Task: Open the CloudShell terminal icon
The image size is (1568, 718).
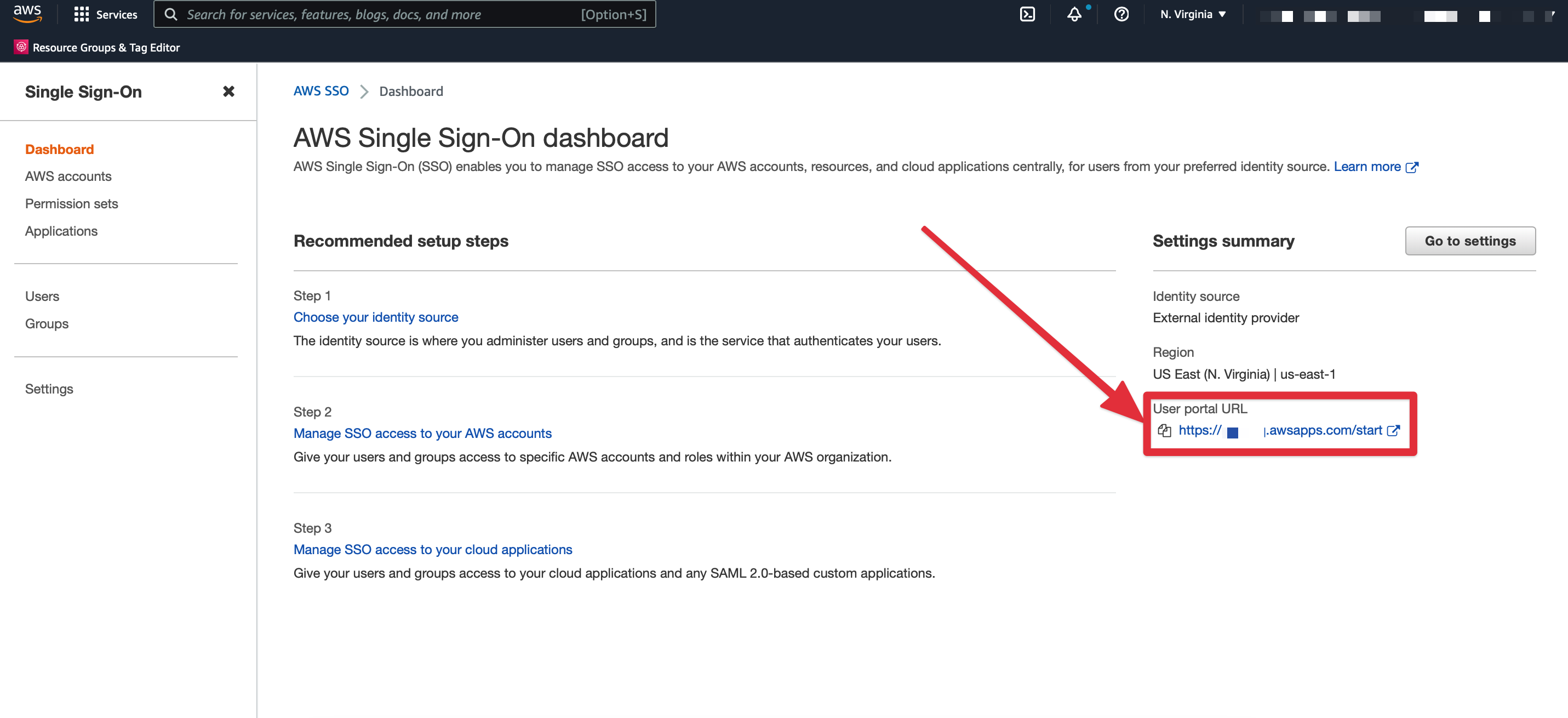Action: pos(1027,14)
